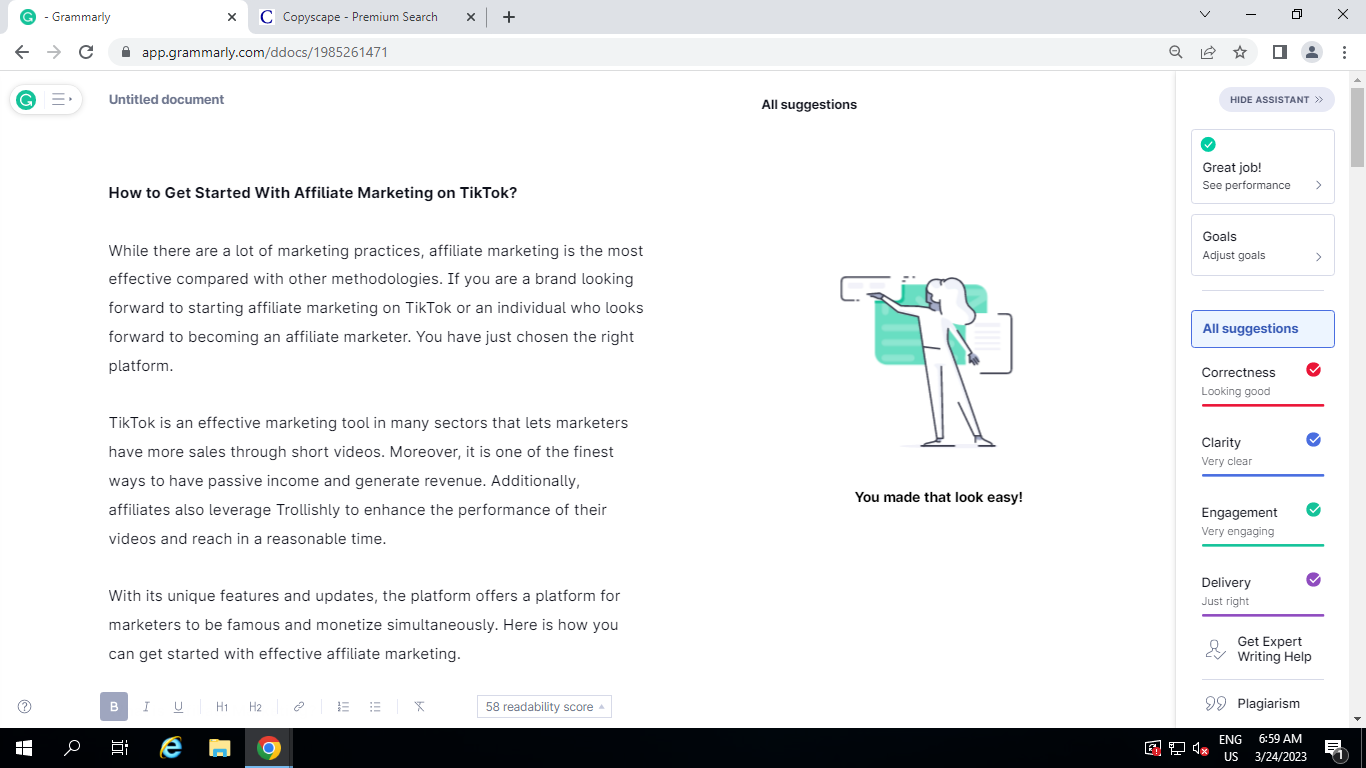The height and width of the screenshot is (768, 1366).
Task: Open the Great job performance card
Action: pos(1262,167)
